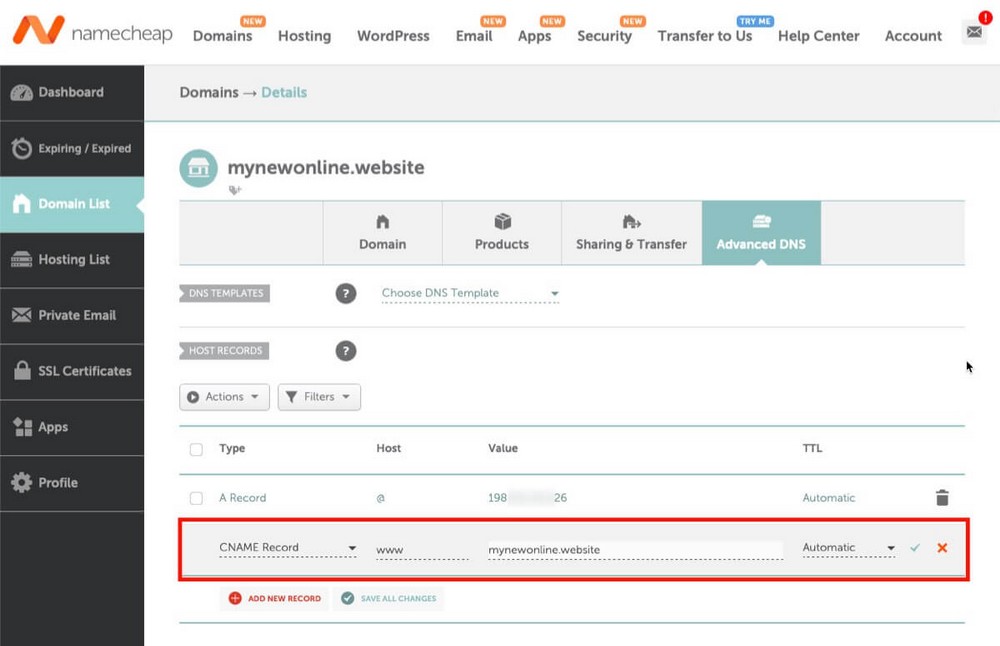The width and height of the screenshot is (1000, 646).
Task: Open the Automatic TTL dropdown in CNAME row
Action: (x=848, y=548)
